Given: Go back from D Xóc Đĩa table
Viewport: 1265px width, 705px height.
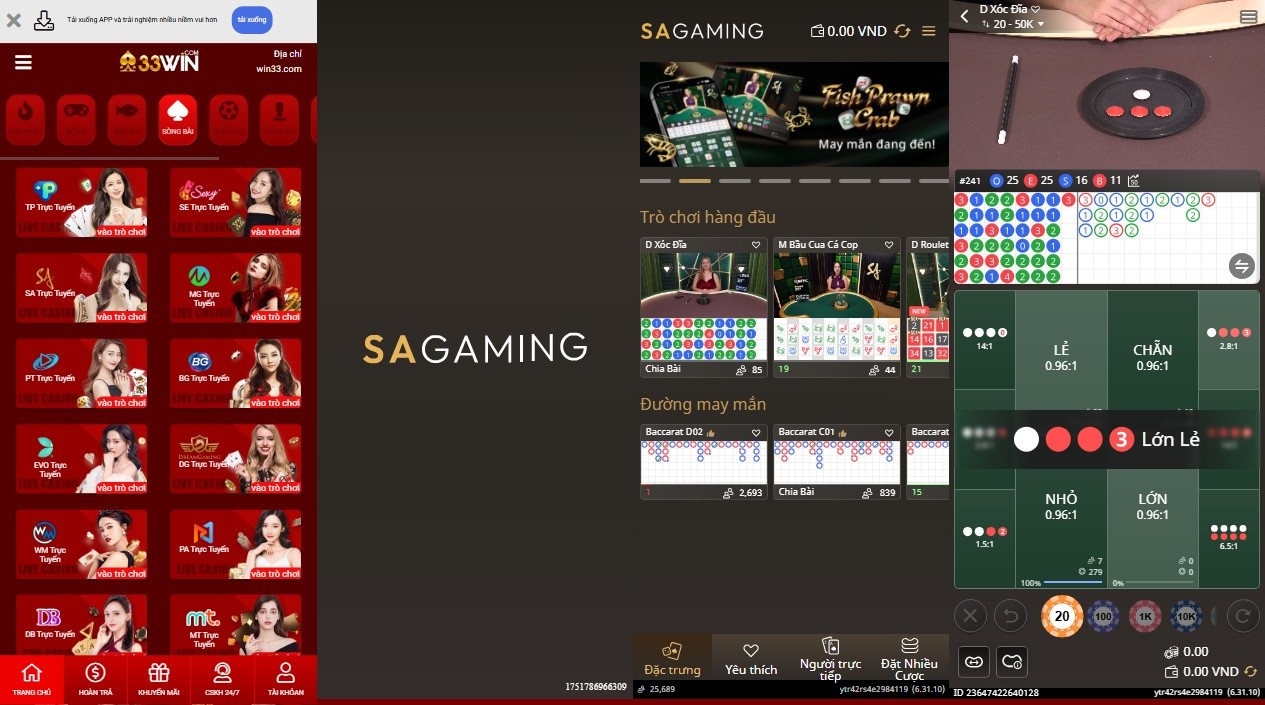Looking at the screenshot, I should (x=965, y=16).
